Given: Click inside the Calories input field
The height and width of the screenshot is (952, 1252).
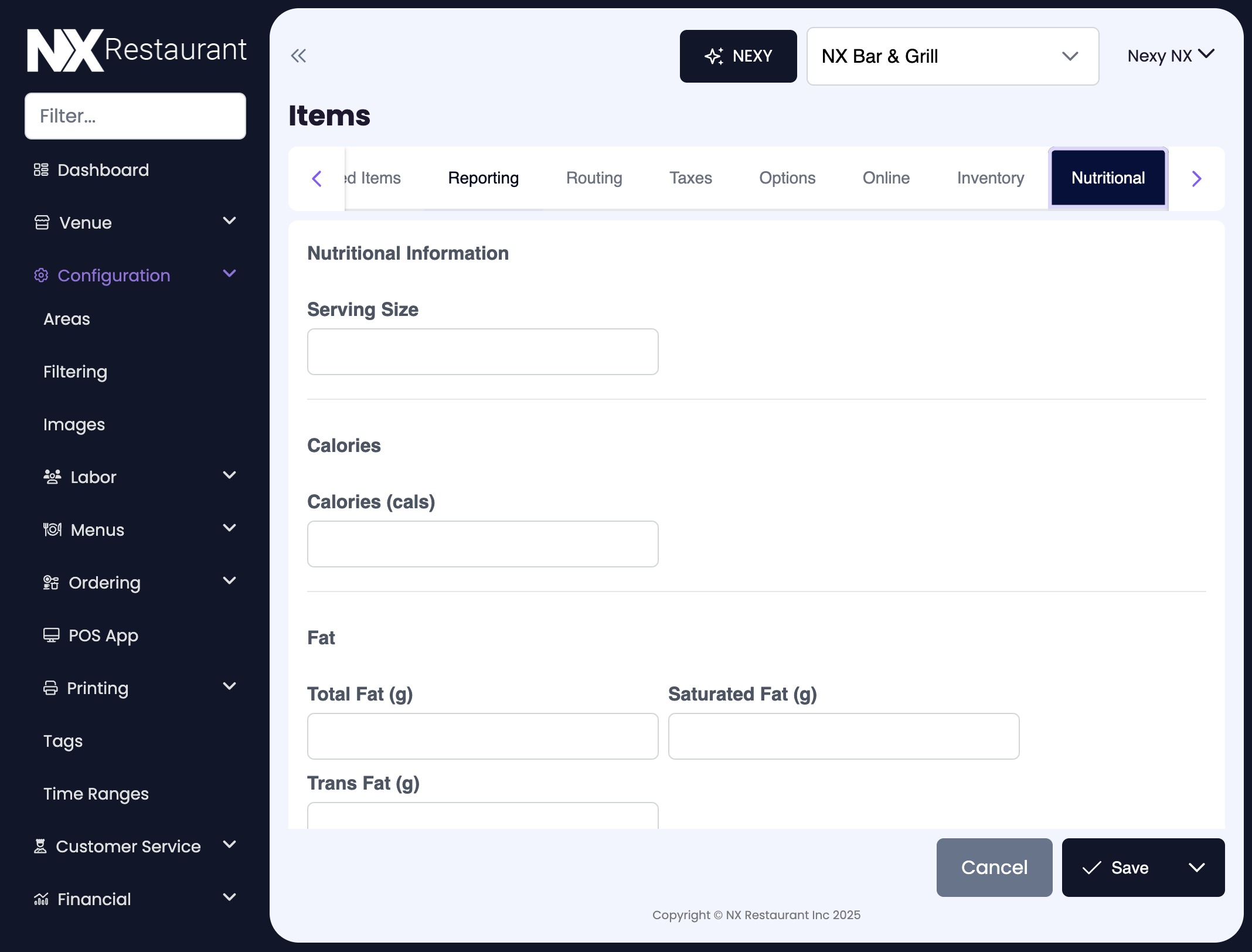Looking at the screenshot, I should 482,543.
